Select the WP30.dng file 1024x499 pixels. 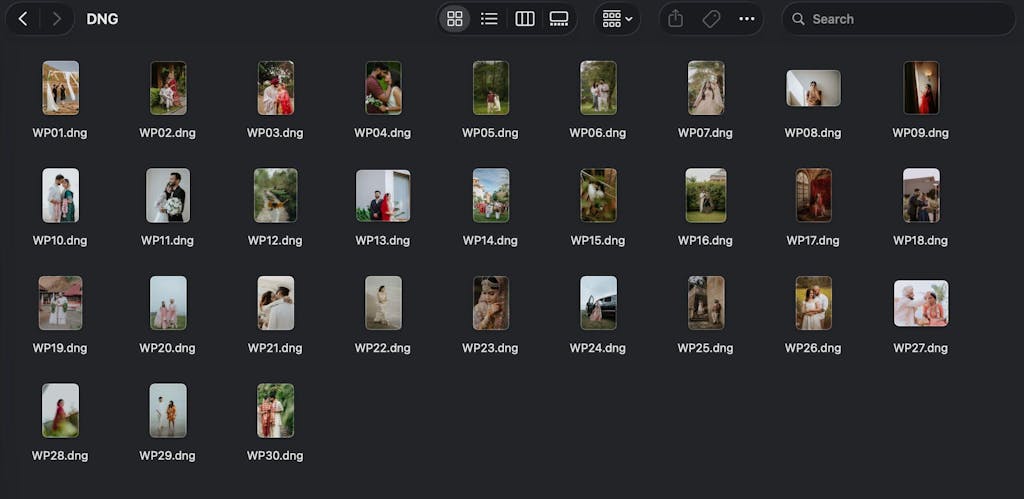click(275, 410)
